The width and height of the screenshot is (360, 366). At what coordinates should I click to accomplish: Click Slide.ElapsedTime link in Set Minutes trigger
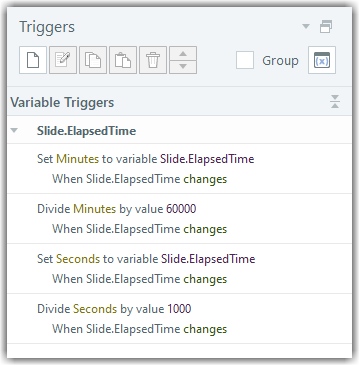[x=207, y=159]
